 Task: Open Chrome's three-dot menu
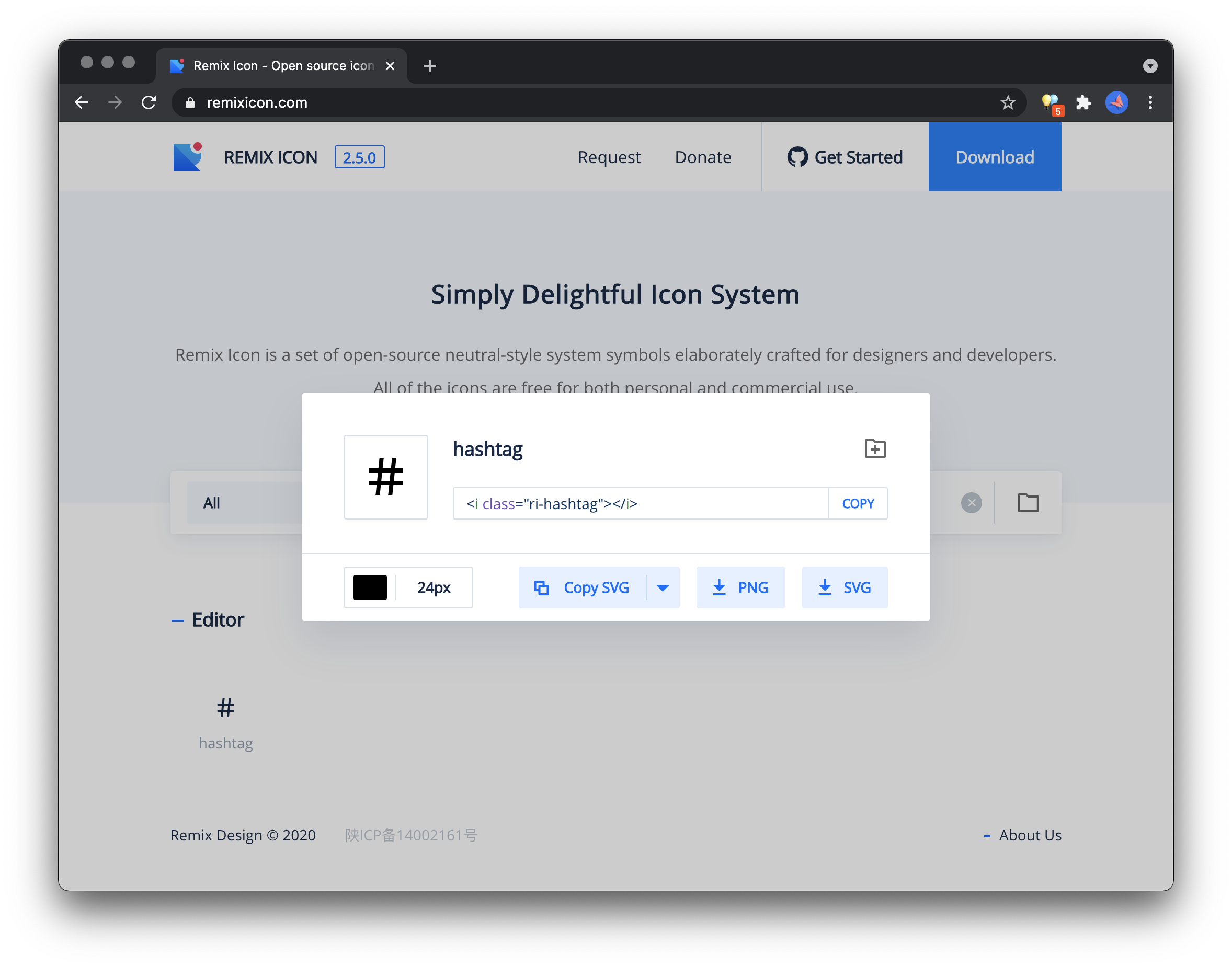pos(1150,102)
